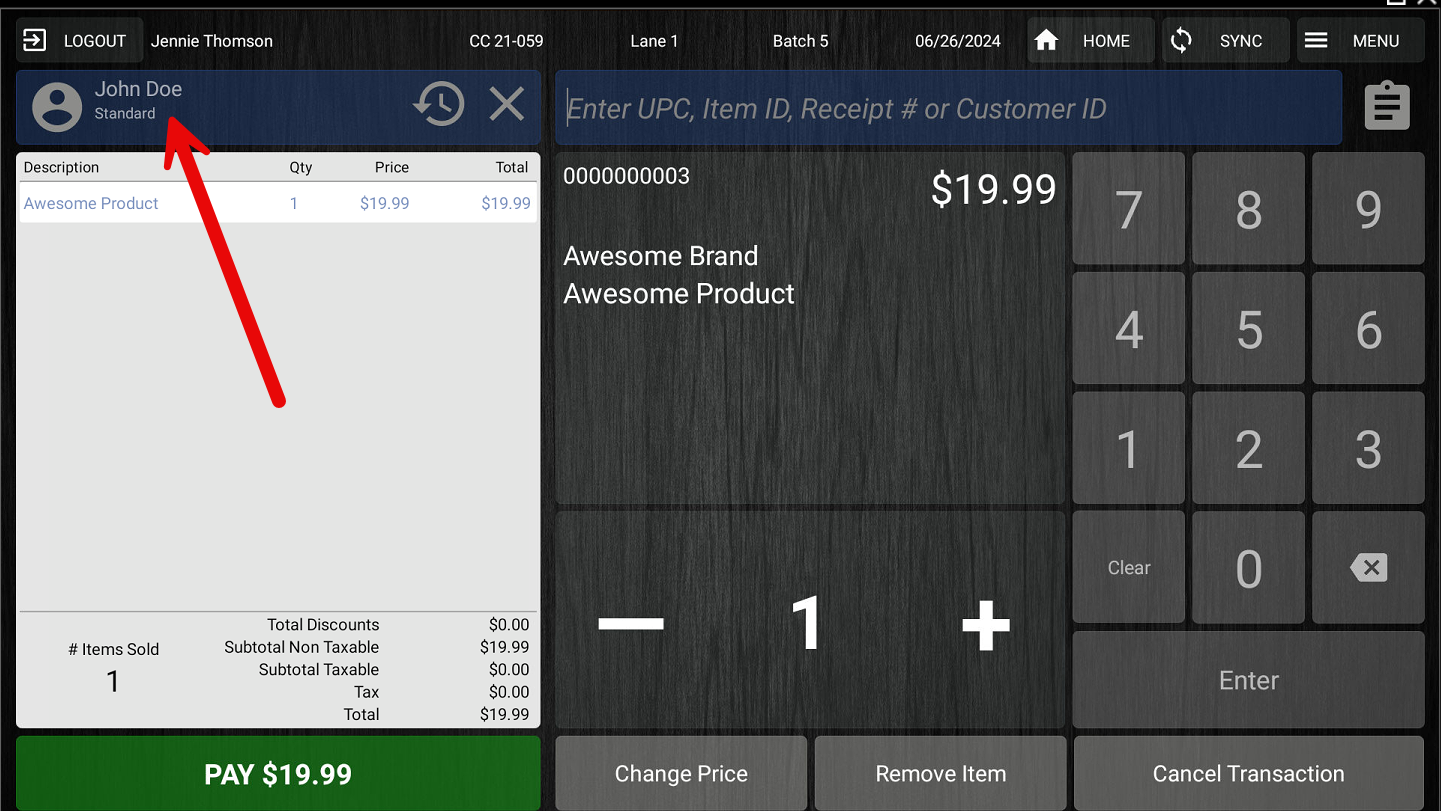Click the Price column header
The height and width of the screenshot is (811, 1441).
point(392,167)
